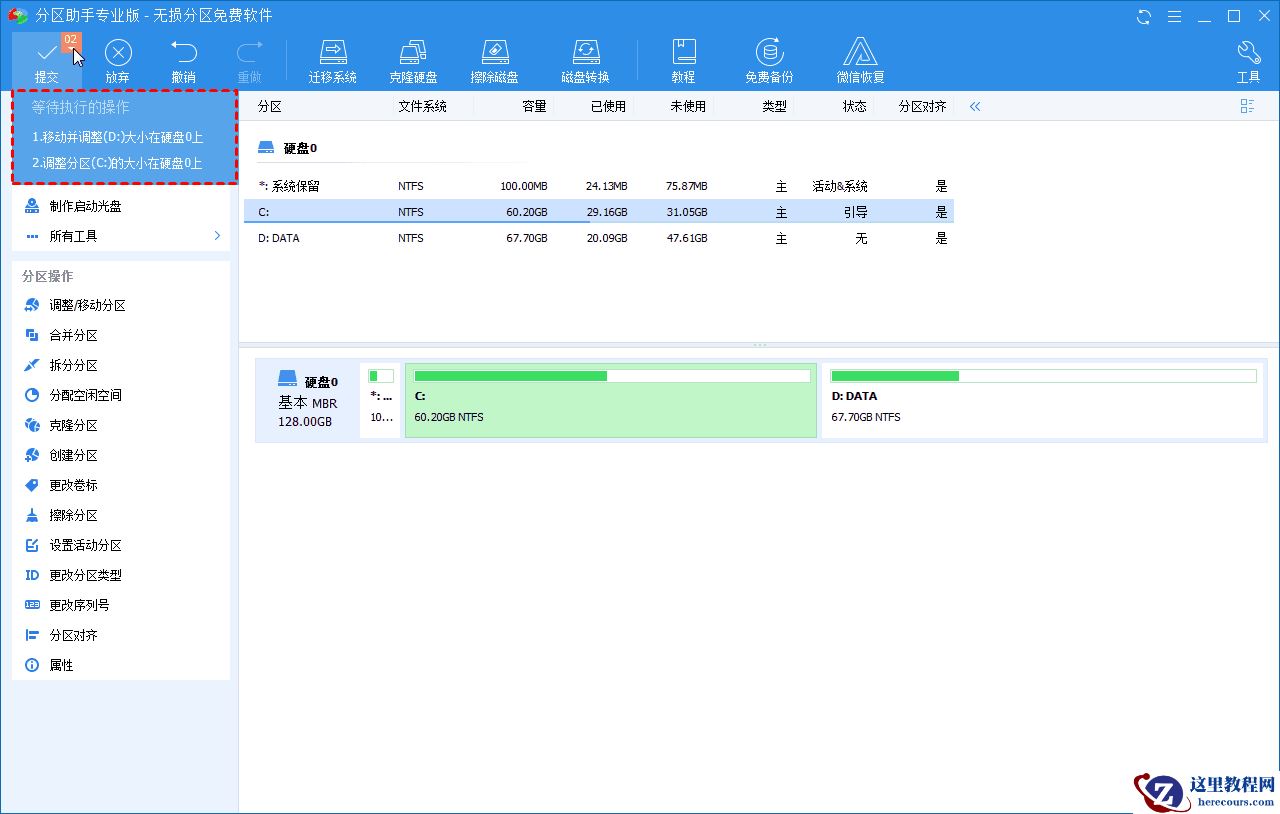Open the 工具 tools wrench icon
This screenshot has width=1280, height=814.
coord(1248,54)
